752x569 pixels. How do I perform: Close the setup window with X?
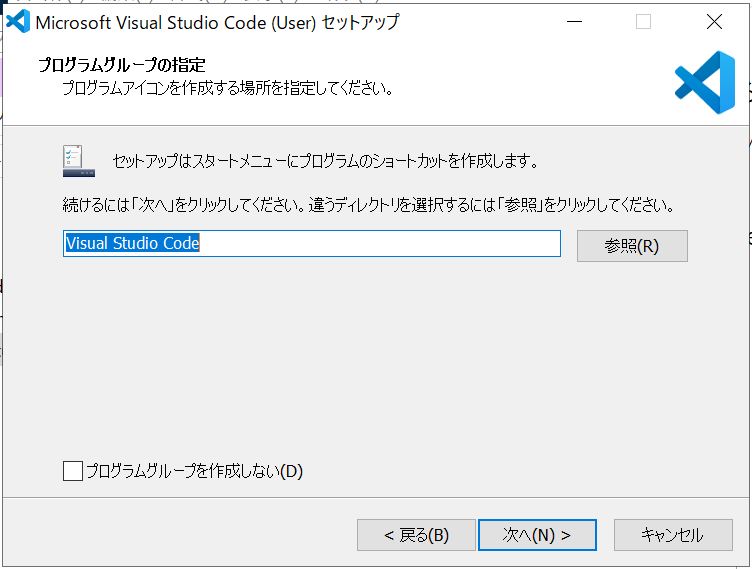pyautogui.click(x=714, y=22)
